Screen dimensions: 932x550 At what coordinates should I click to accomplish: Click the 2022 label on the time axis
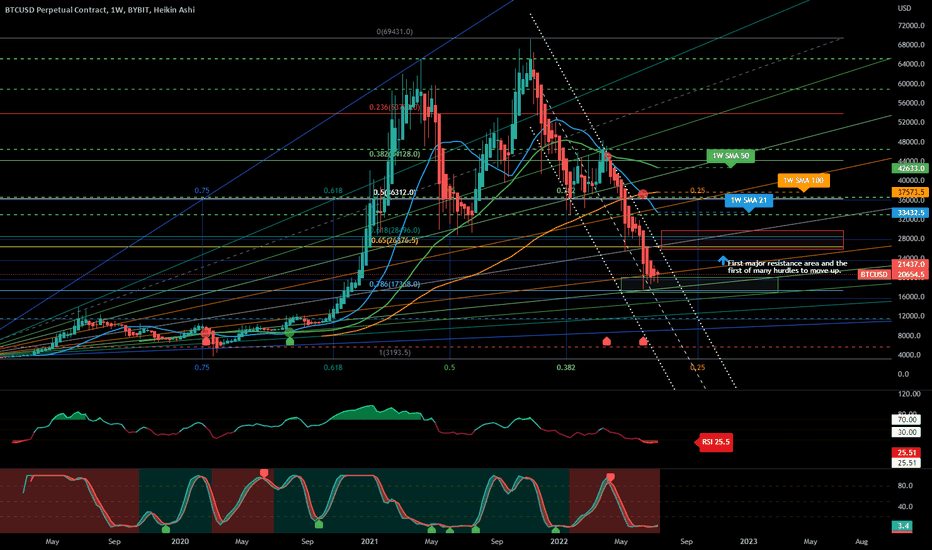pyautogui.click(x=559, y=542)
